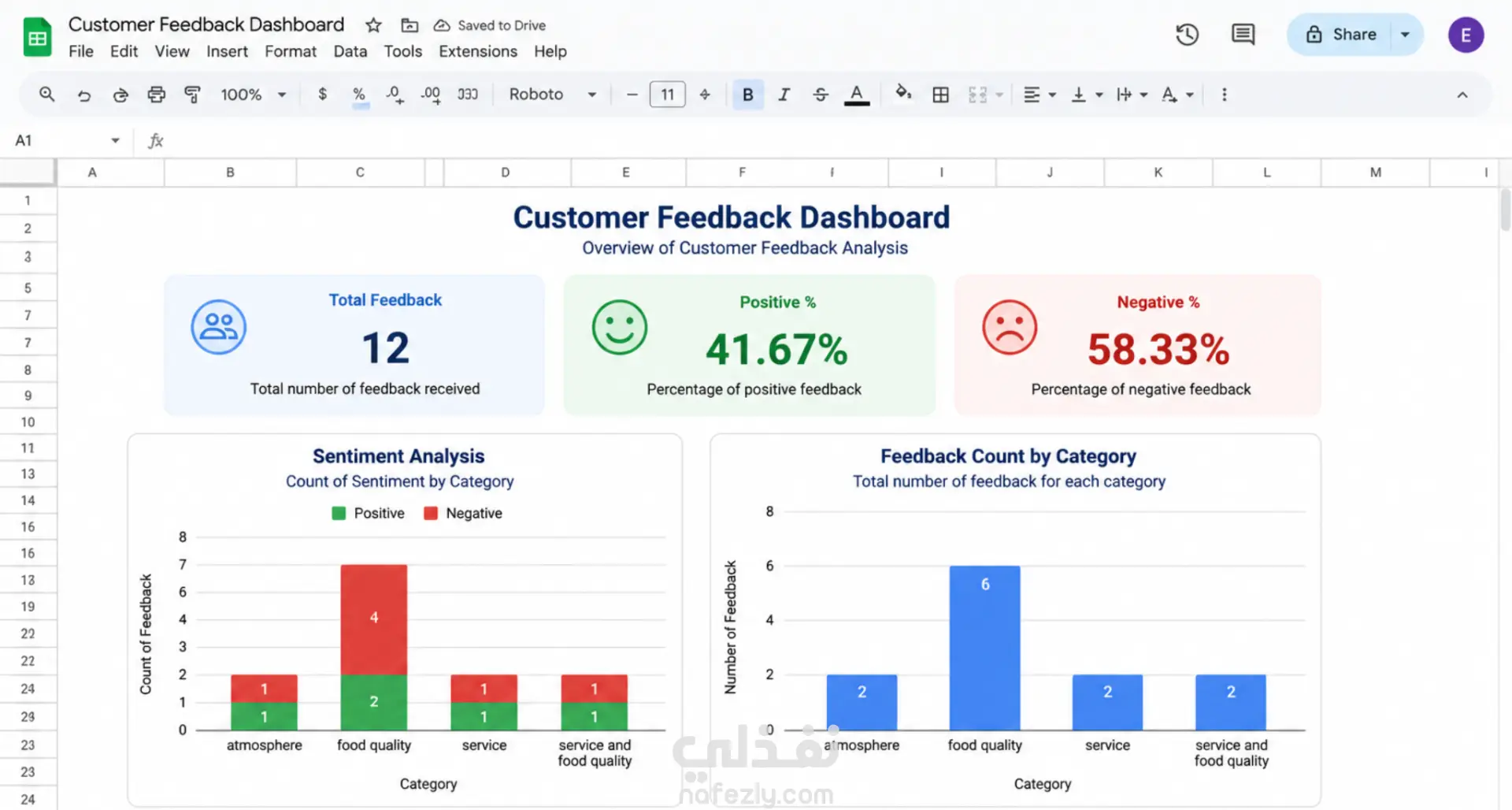Open the Format menu
Screen dimensions: 1512x810
pyautogui.click(x=290, y=51)
